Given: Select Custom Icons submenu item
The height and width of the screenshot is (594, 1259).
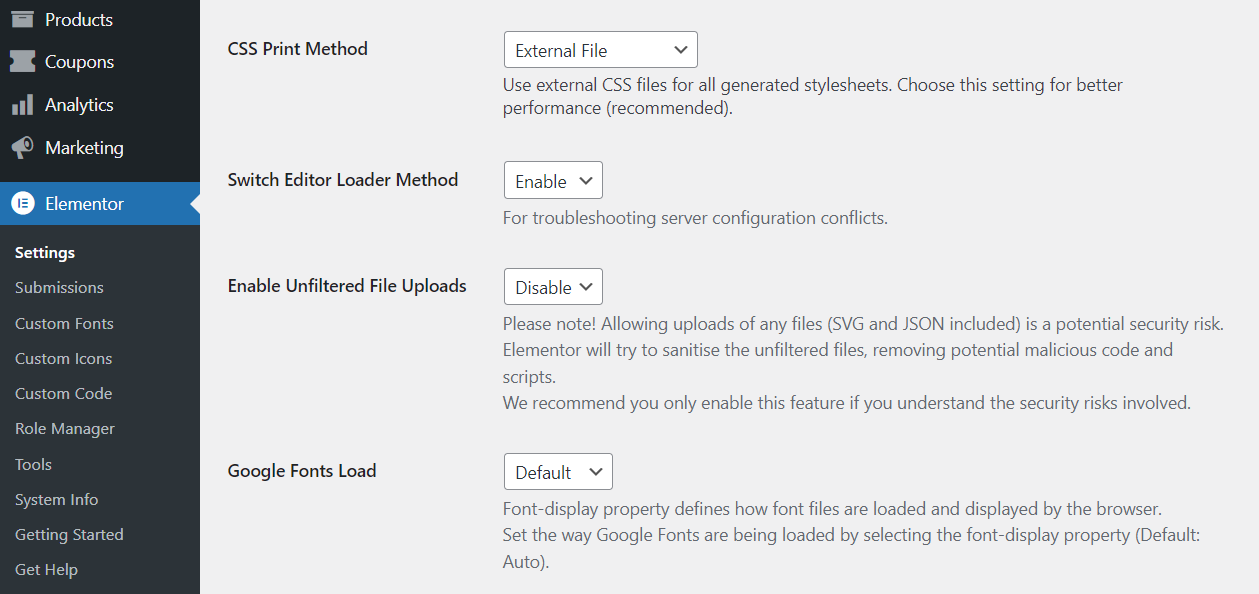Looking at the screenshot, I should (63, 358).
